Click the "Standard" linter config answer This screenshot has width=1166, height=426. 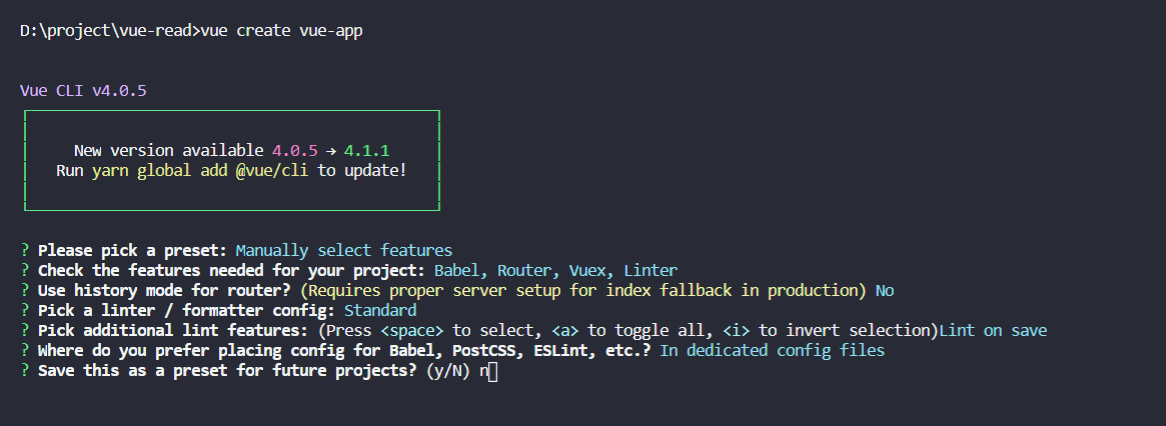(380, 310)
